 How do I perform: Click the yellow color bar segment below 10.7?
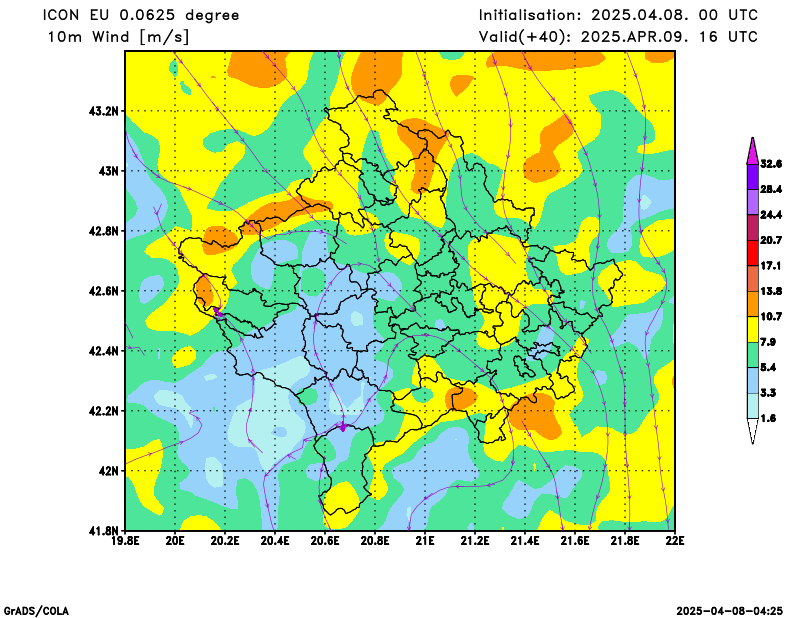tap(753, 330)
